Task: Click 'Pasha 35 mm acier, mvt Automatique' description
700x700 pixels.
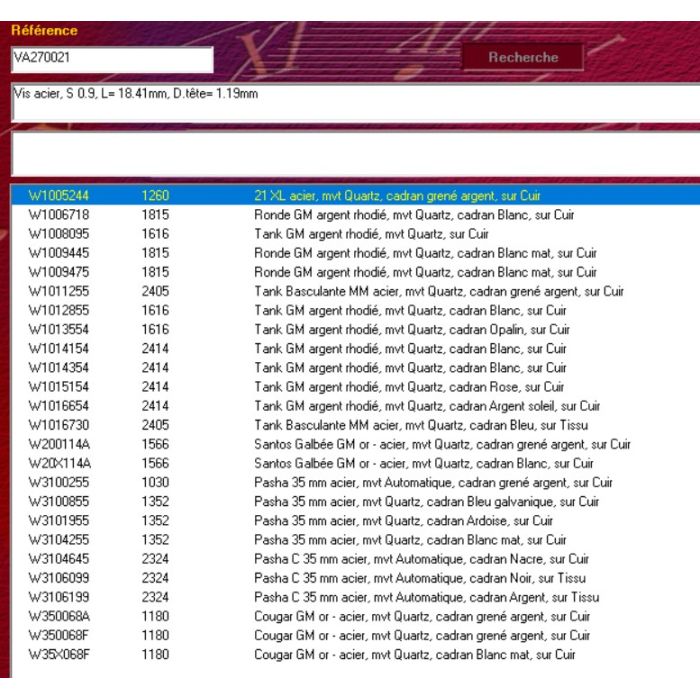Action: tap(433, 483)
